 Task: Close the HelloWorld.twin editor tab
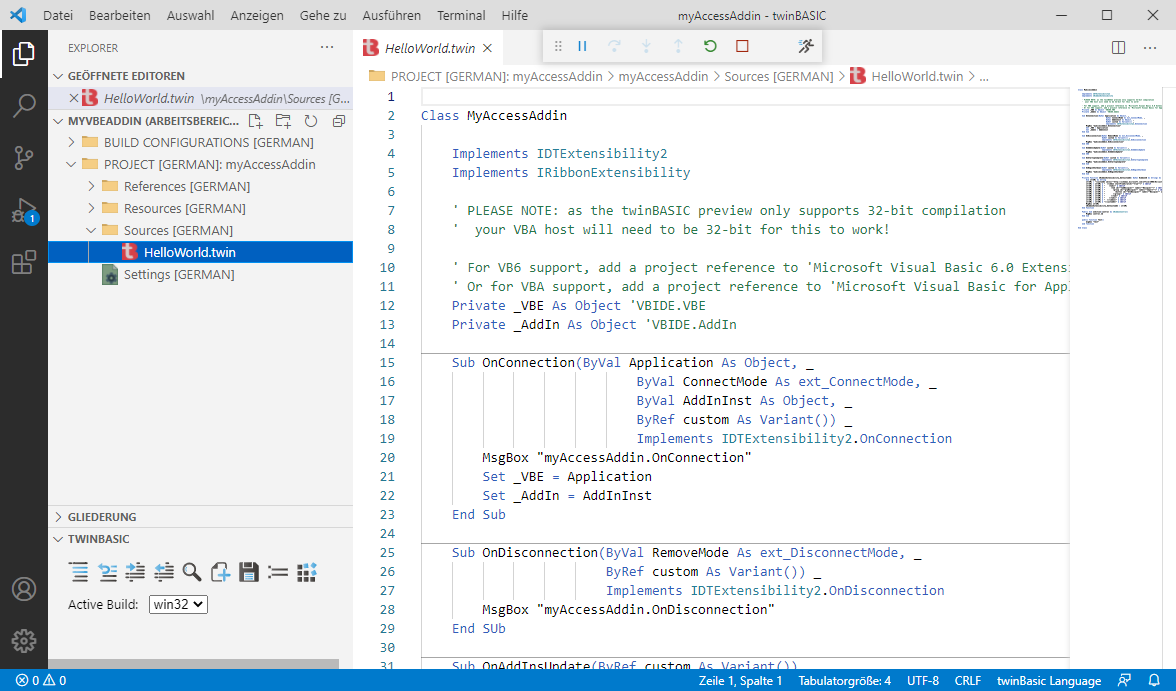pyautogui.click(x=487, y=48)
